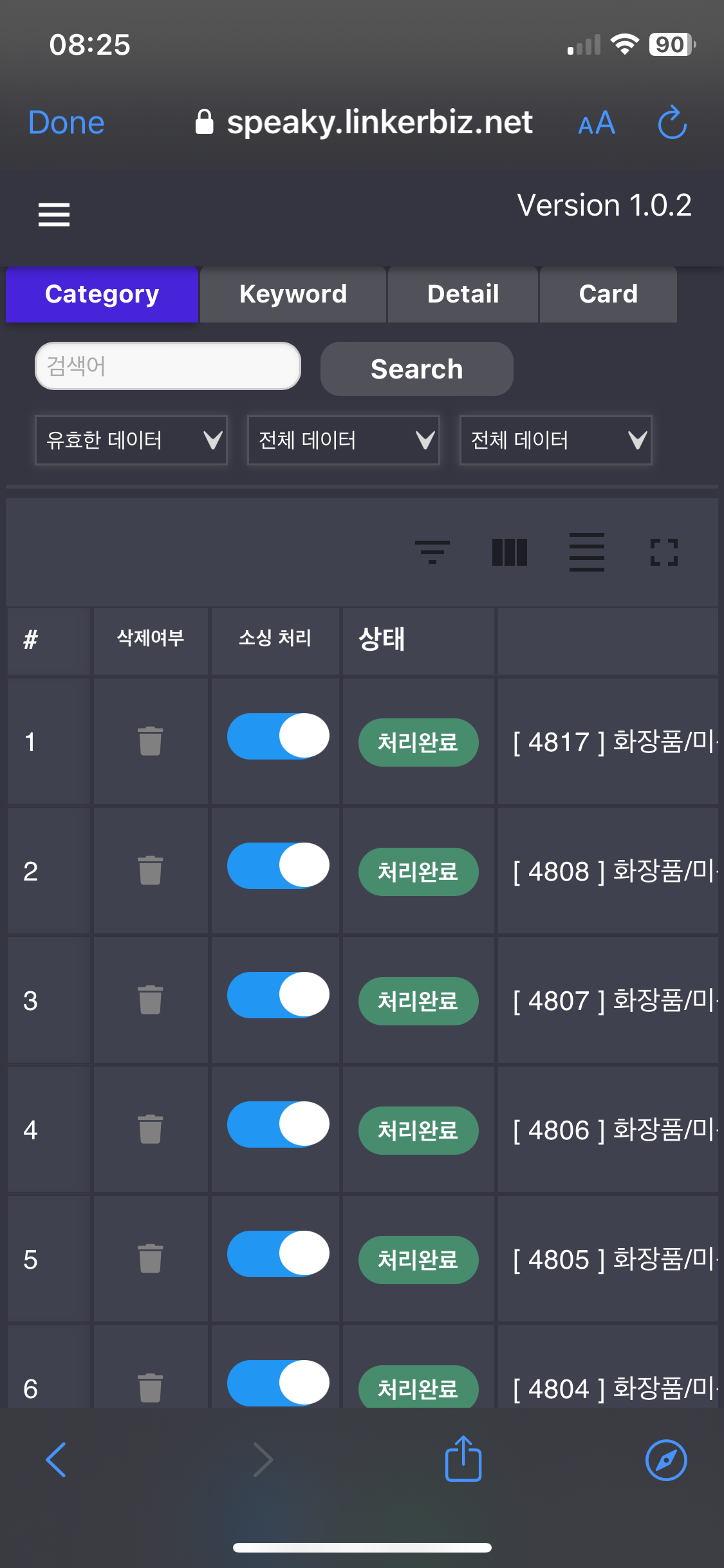Viewport: 724px width, 1568px height.
Task: Enter full screen table view
Action: click(x=664, y=552)
